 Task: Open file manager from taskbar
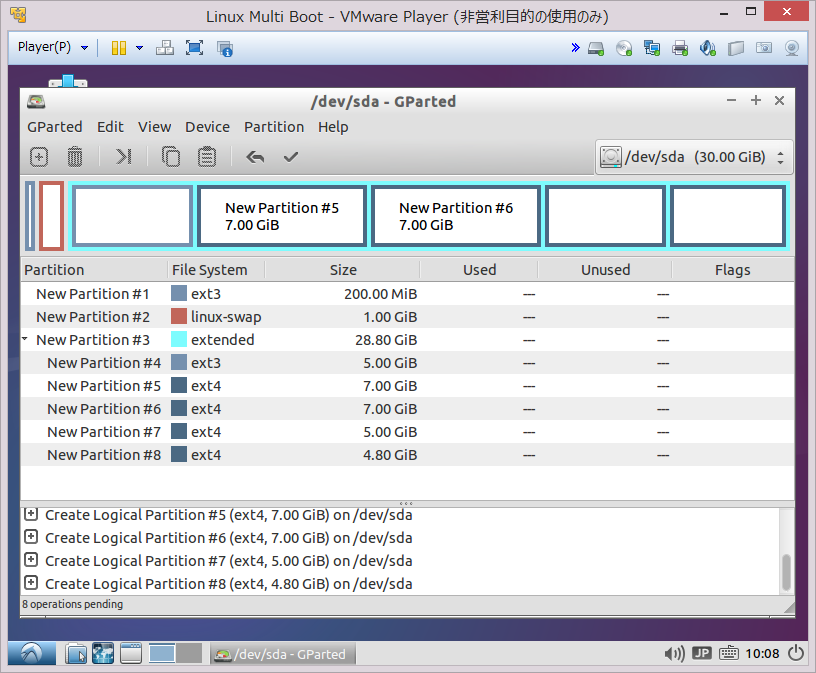[76, 654]
